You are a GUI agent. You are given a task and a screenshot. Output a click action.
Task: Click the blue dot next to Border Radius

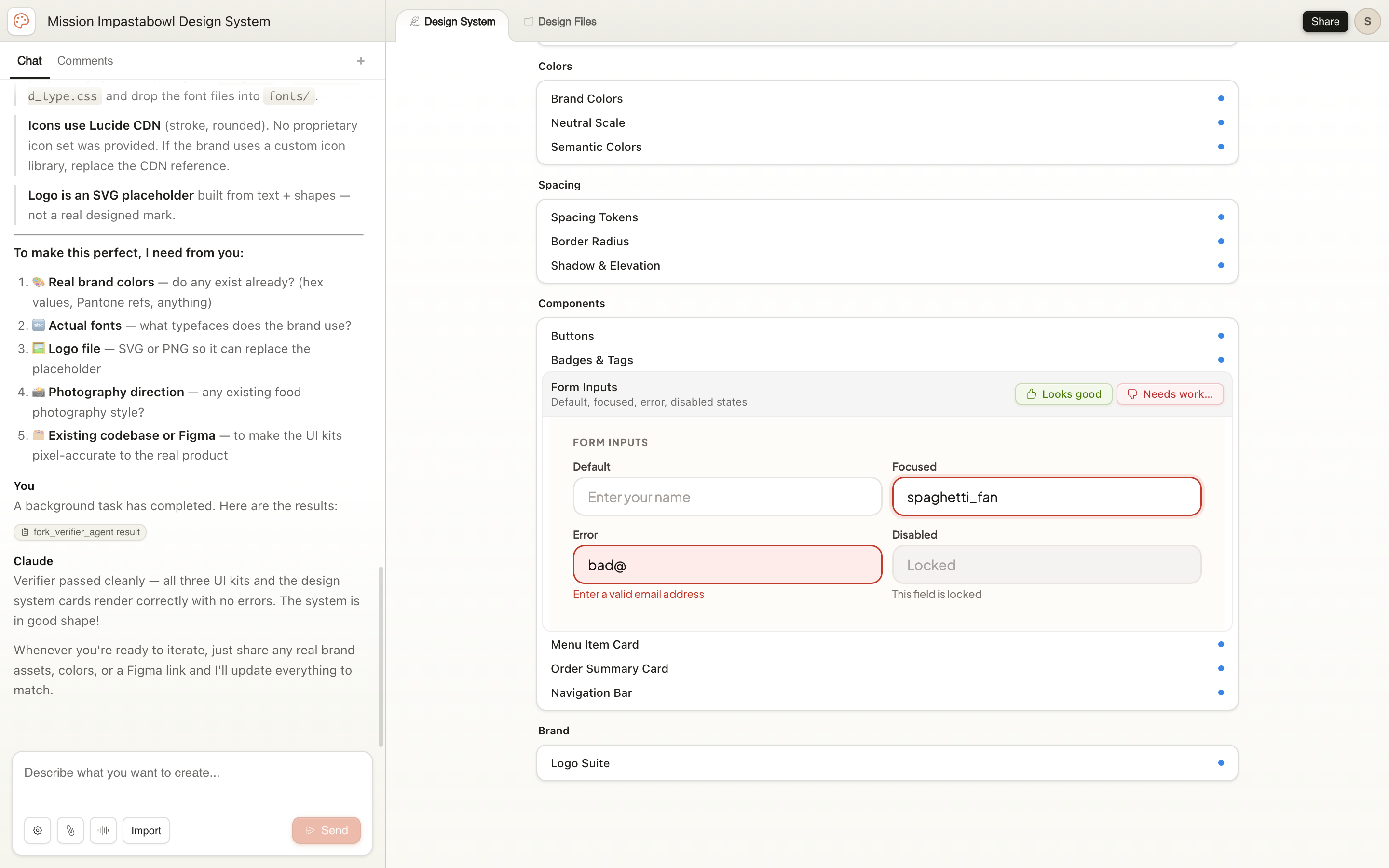pos(1221,241)
